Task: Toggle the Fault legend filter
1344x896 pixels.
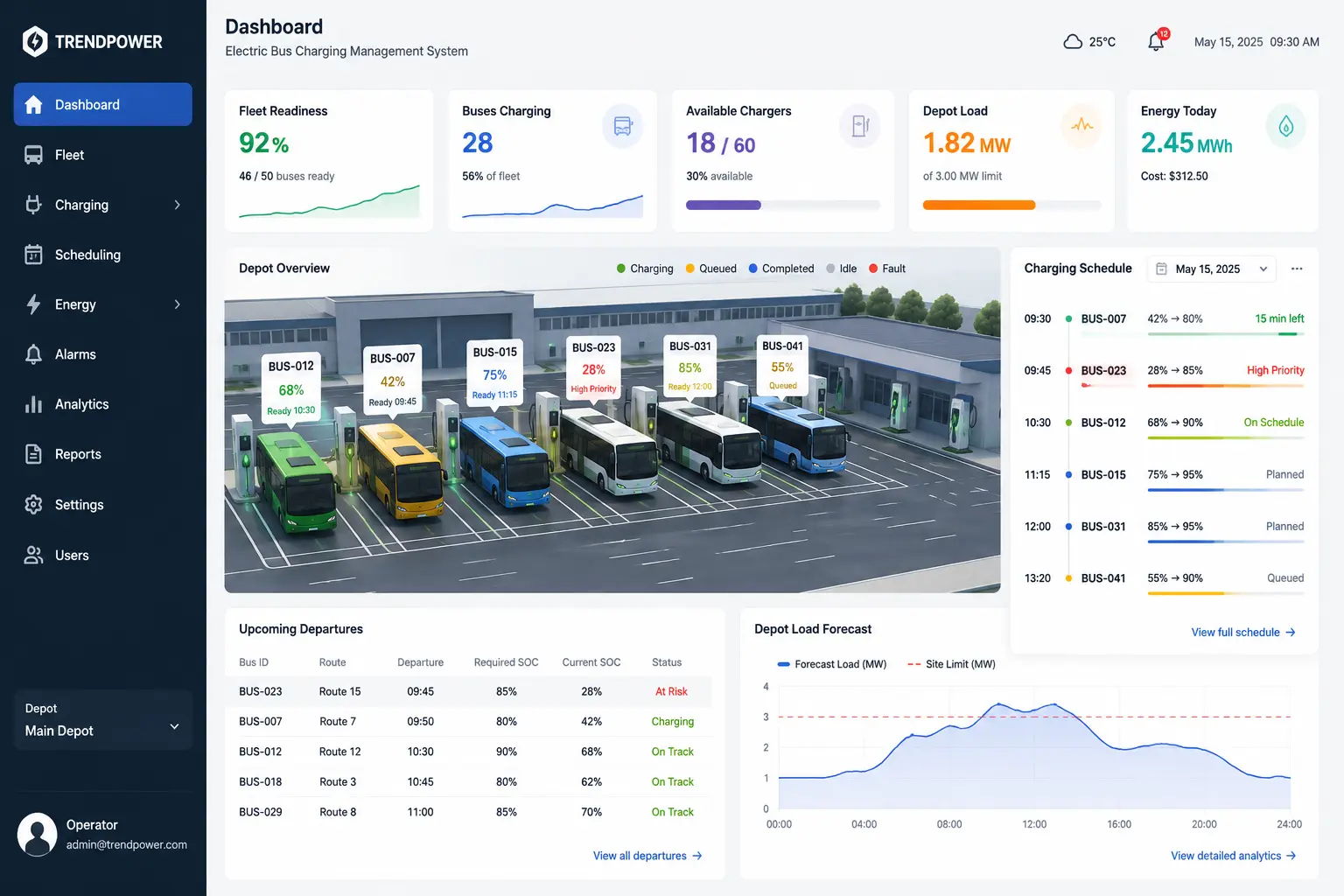Action: pos(887,269)
